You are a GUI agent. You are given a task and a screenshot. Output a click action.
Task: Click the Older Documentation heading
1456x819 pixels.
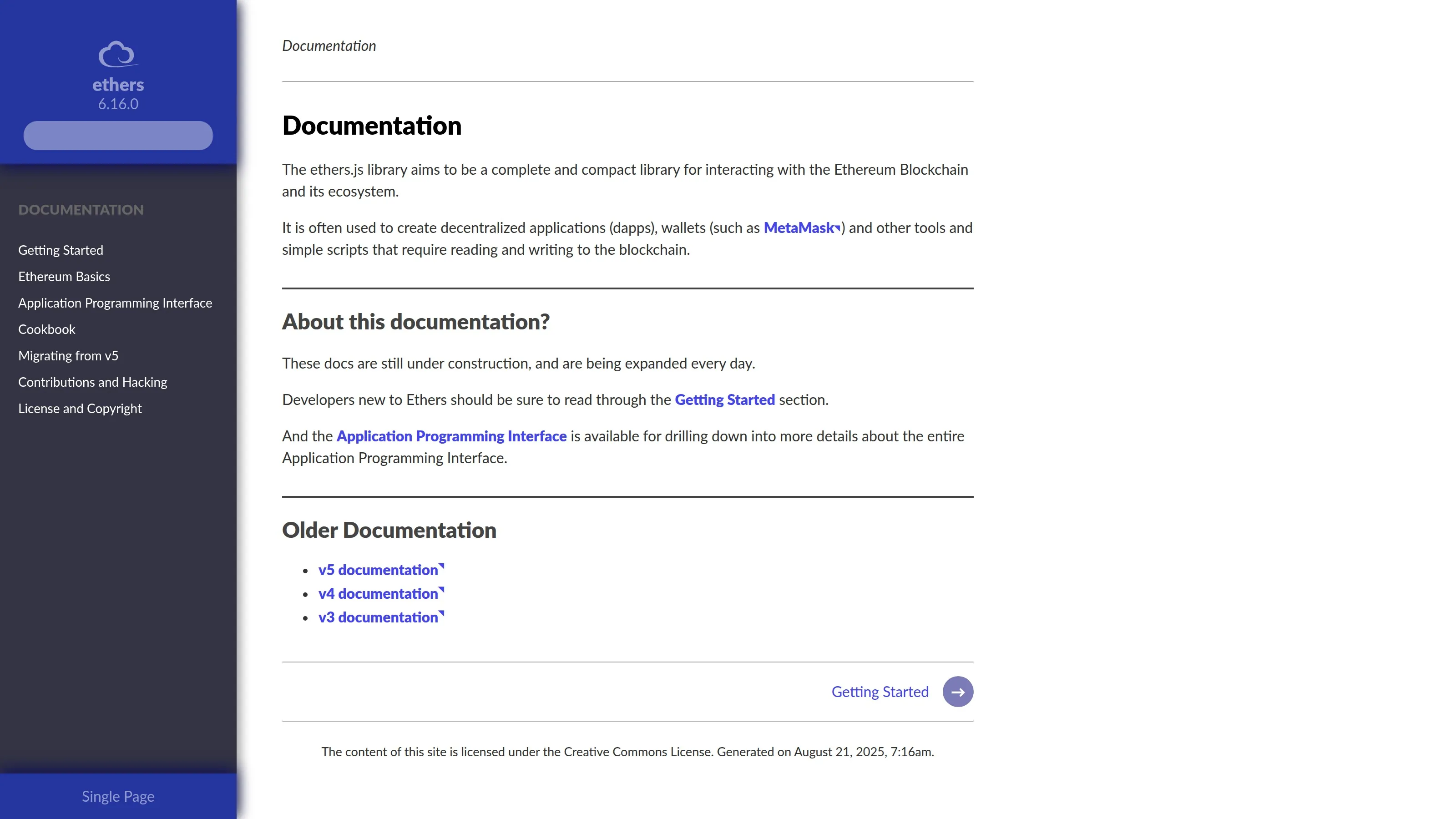coord(389,530)
